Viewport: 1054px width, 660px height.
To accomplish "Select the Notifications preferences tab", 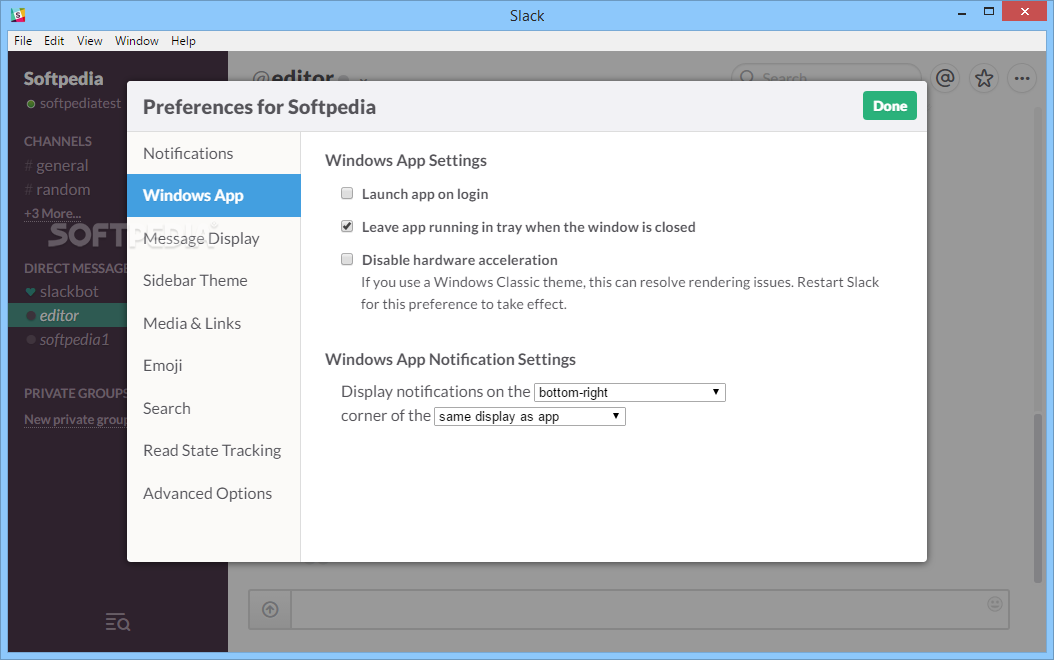I will point(214,153).
